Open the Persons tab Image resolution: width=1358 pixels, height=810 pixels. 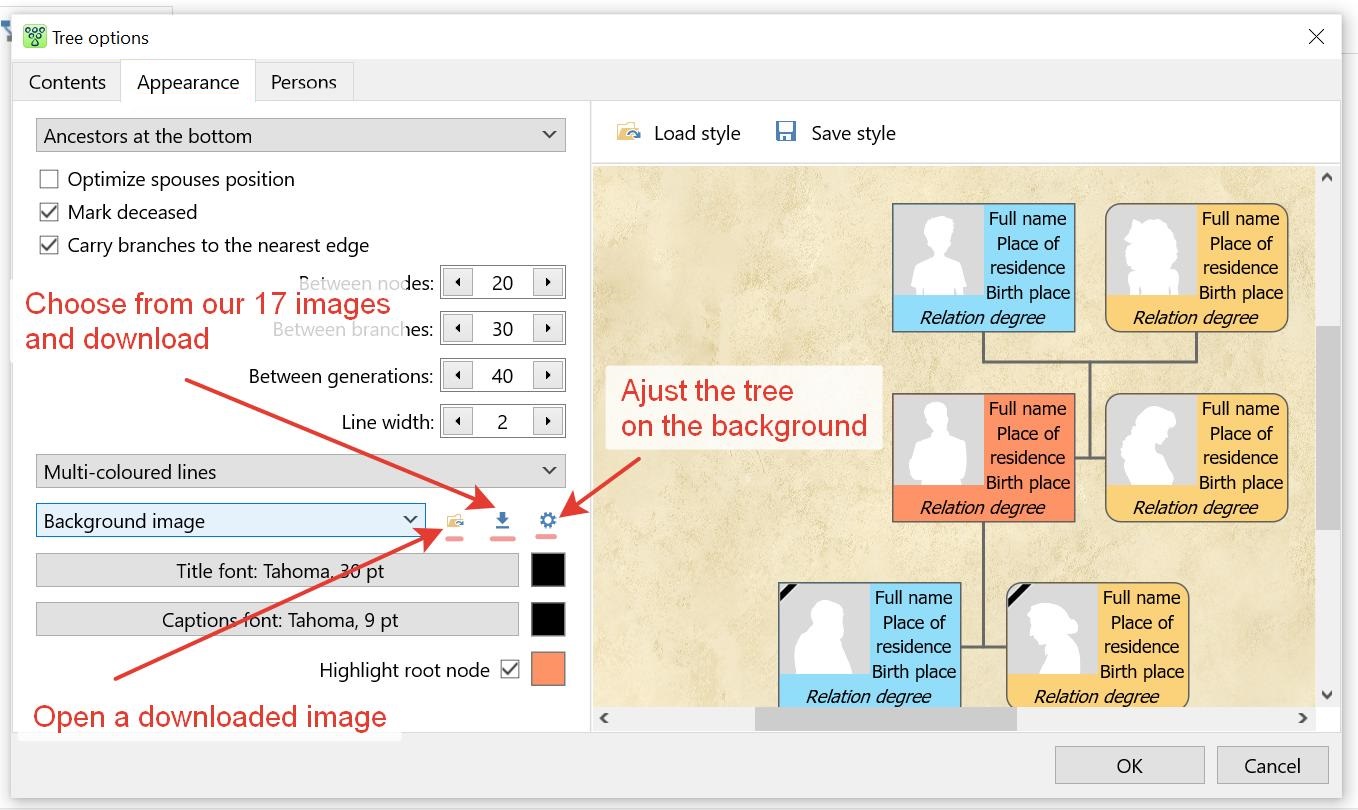coord(304,81)
